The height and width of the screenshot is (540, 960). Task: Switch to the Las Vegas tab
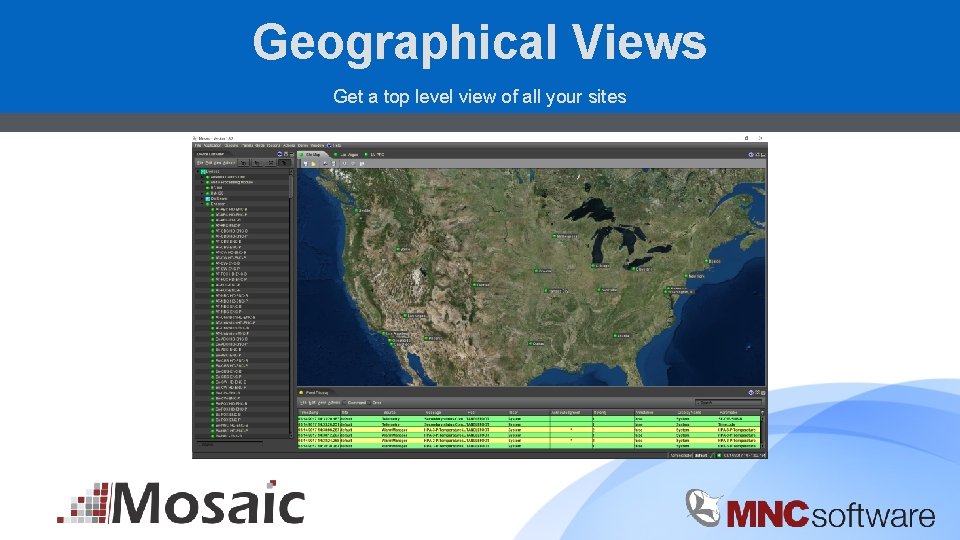coord(349,154)
